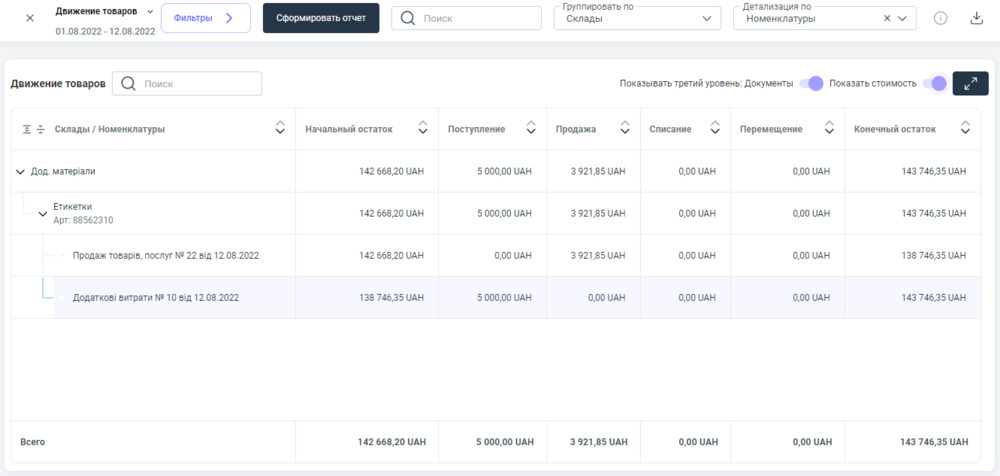
Task: Toggle third level Документы switch
Action: tap(811, 83)
